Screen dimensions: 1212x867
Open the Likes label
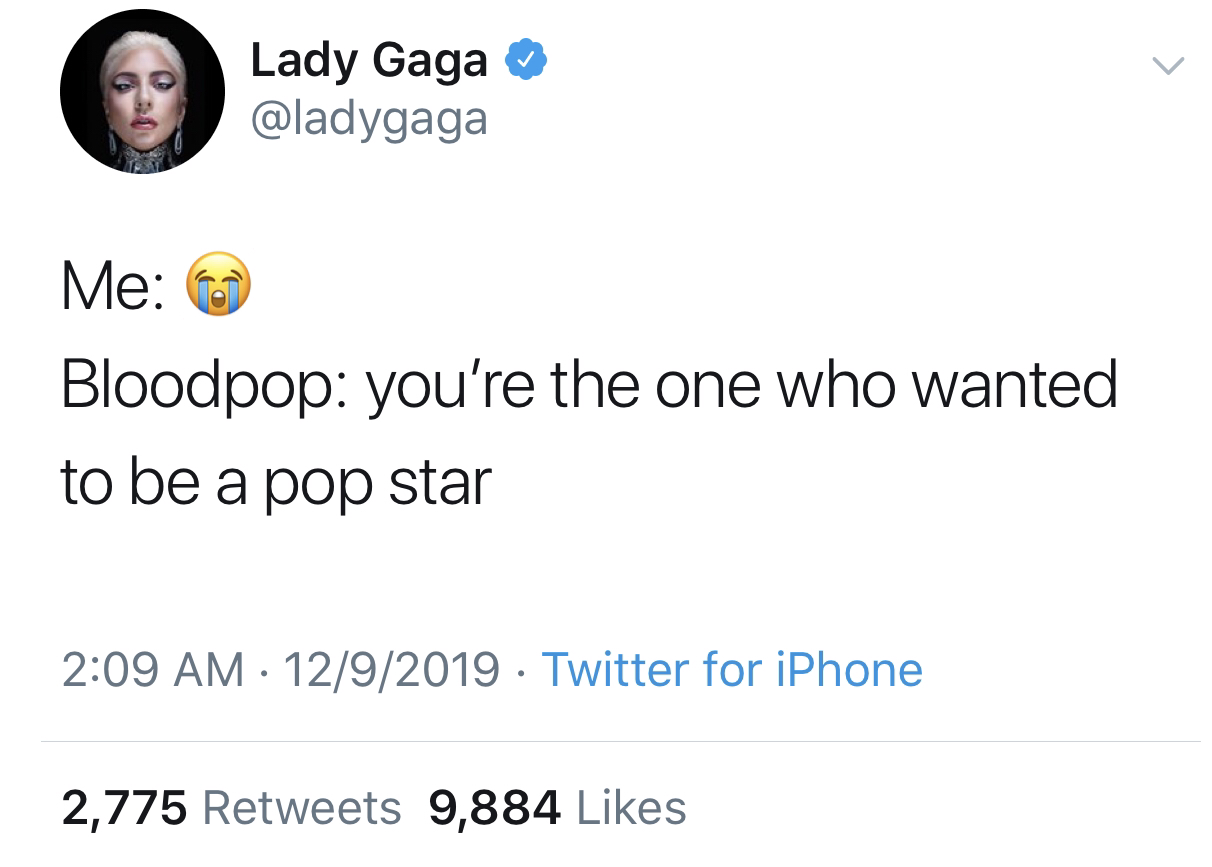tap(631, 807)
